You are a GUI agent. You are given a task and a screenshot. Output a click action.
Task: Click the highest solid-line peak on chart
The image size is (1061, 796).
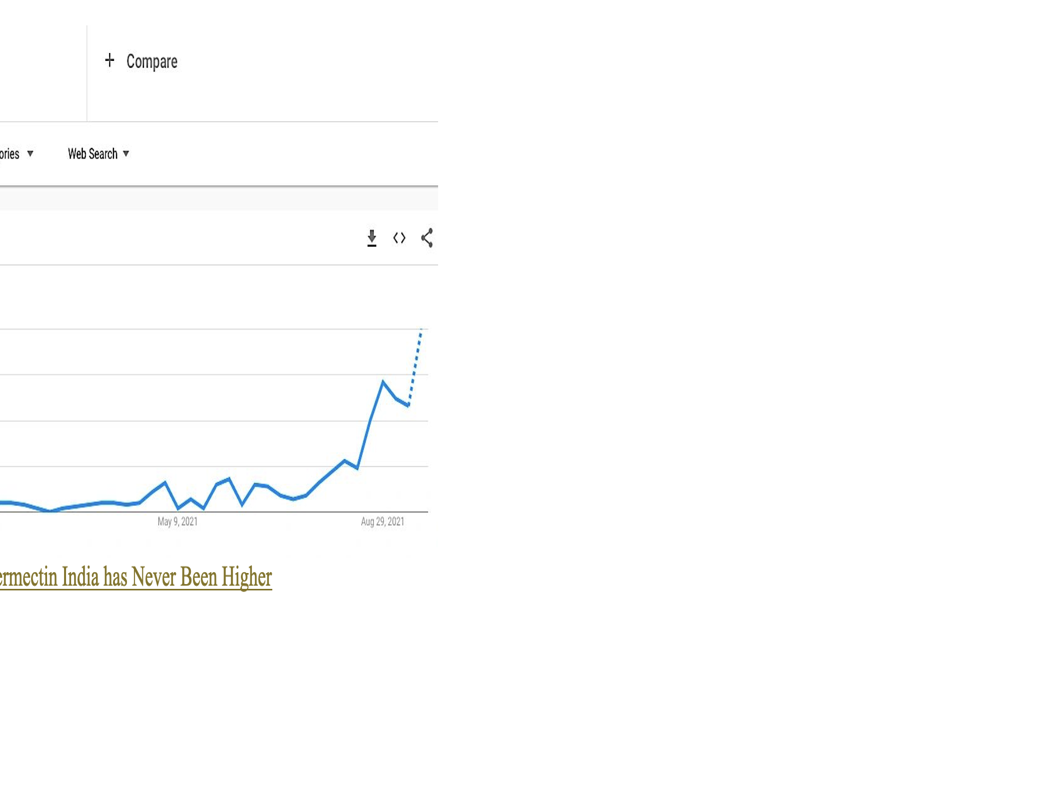tap(383, 382)
